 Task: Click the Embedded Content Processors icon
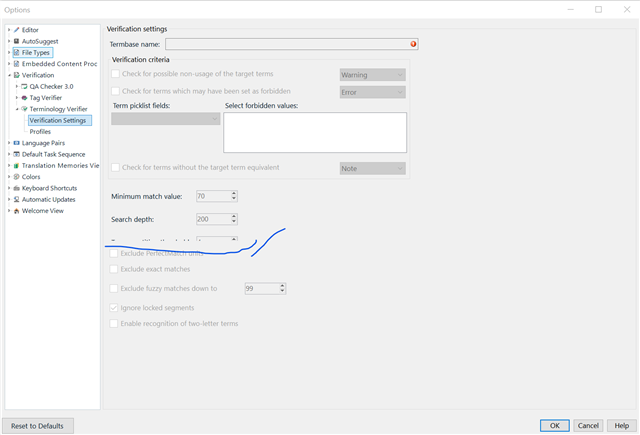click(16, 64)
